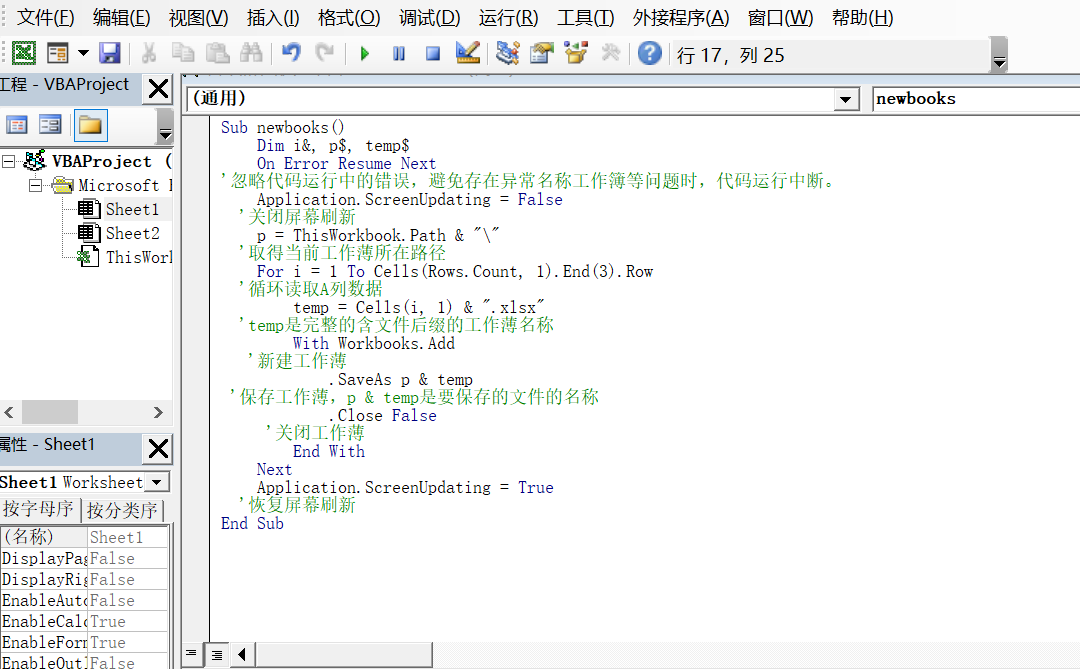Open VBA Help question mark icon

(650, 53)
